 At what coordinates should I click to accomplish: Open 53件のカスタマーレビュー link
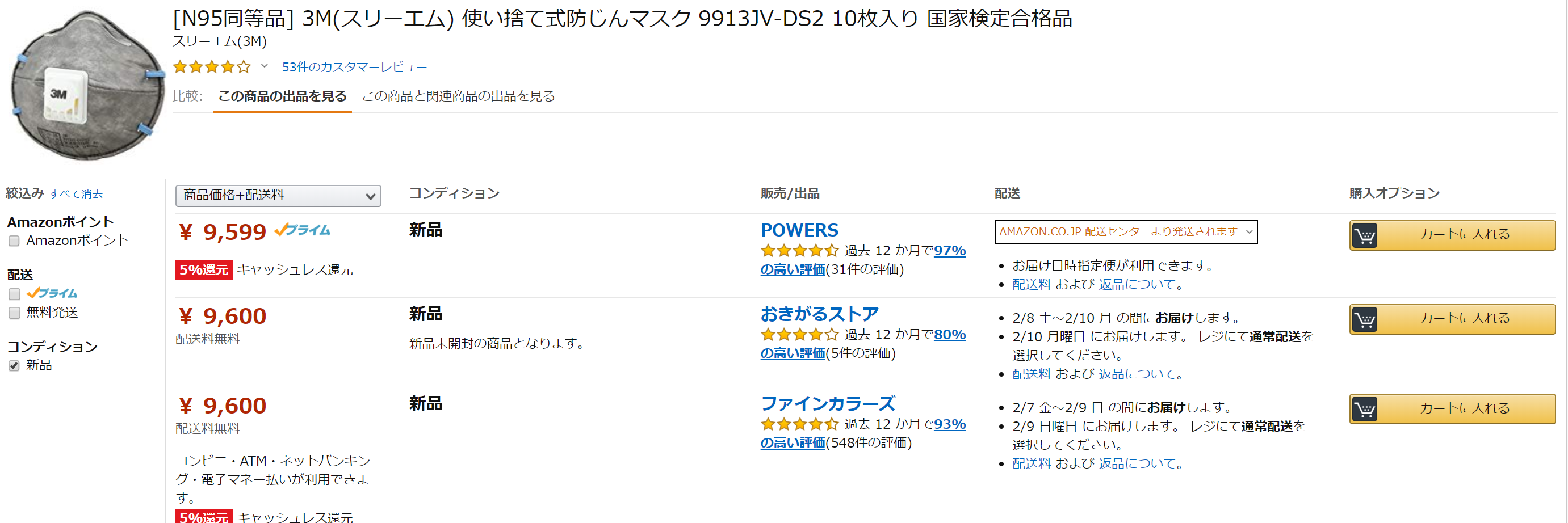(x=354, y=67)
